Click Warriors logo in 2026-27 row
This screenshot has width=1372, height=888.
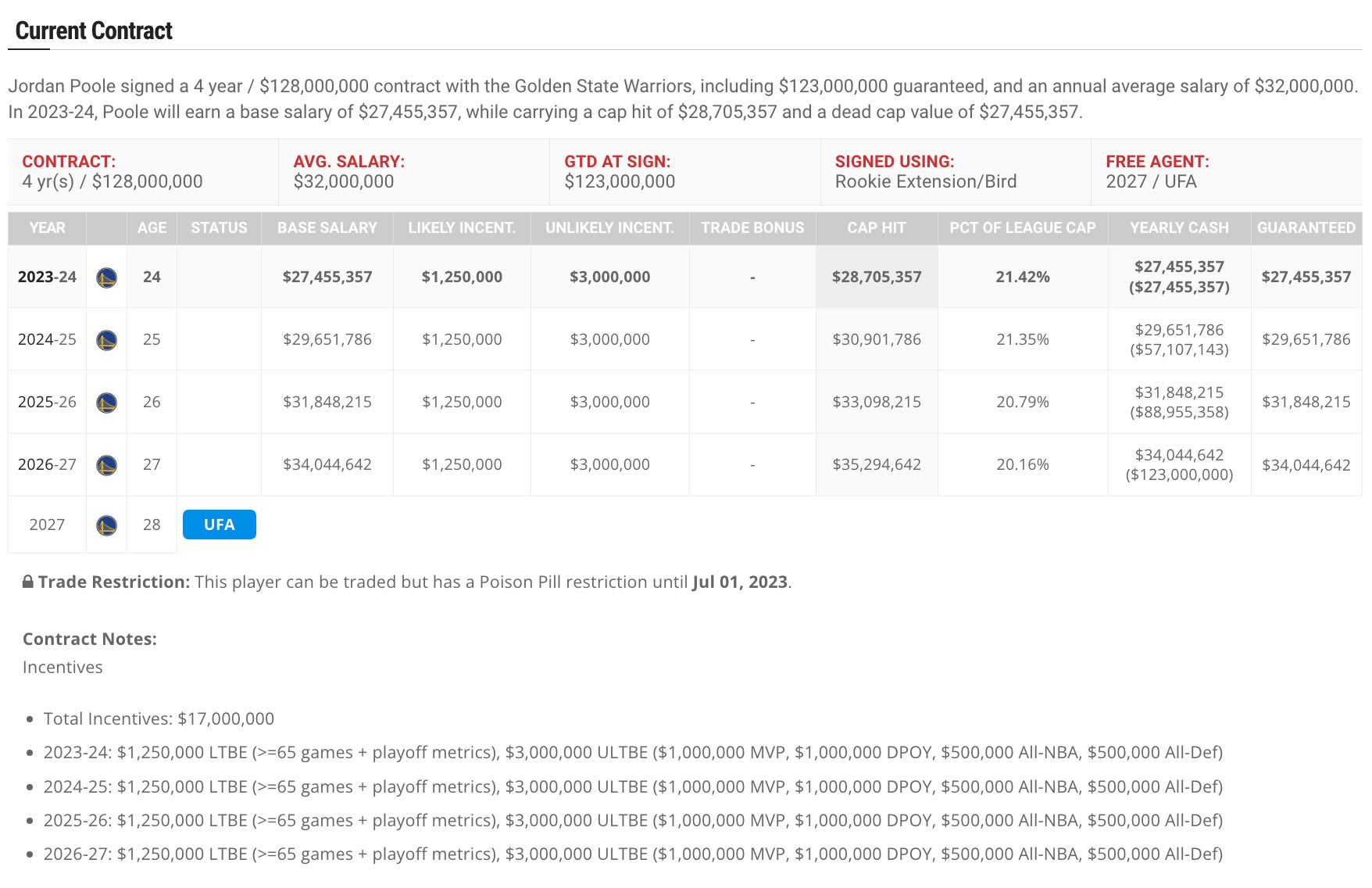pyautogui.click(x=106, y=465)
